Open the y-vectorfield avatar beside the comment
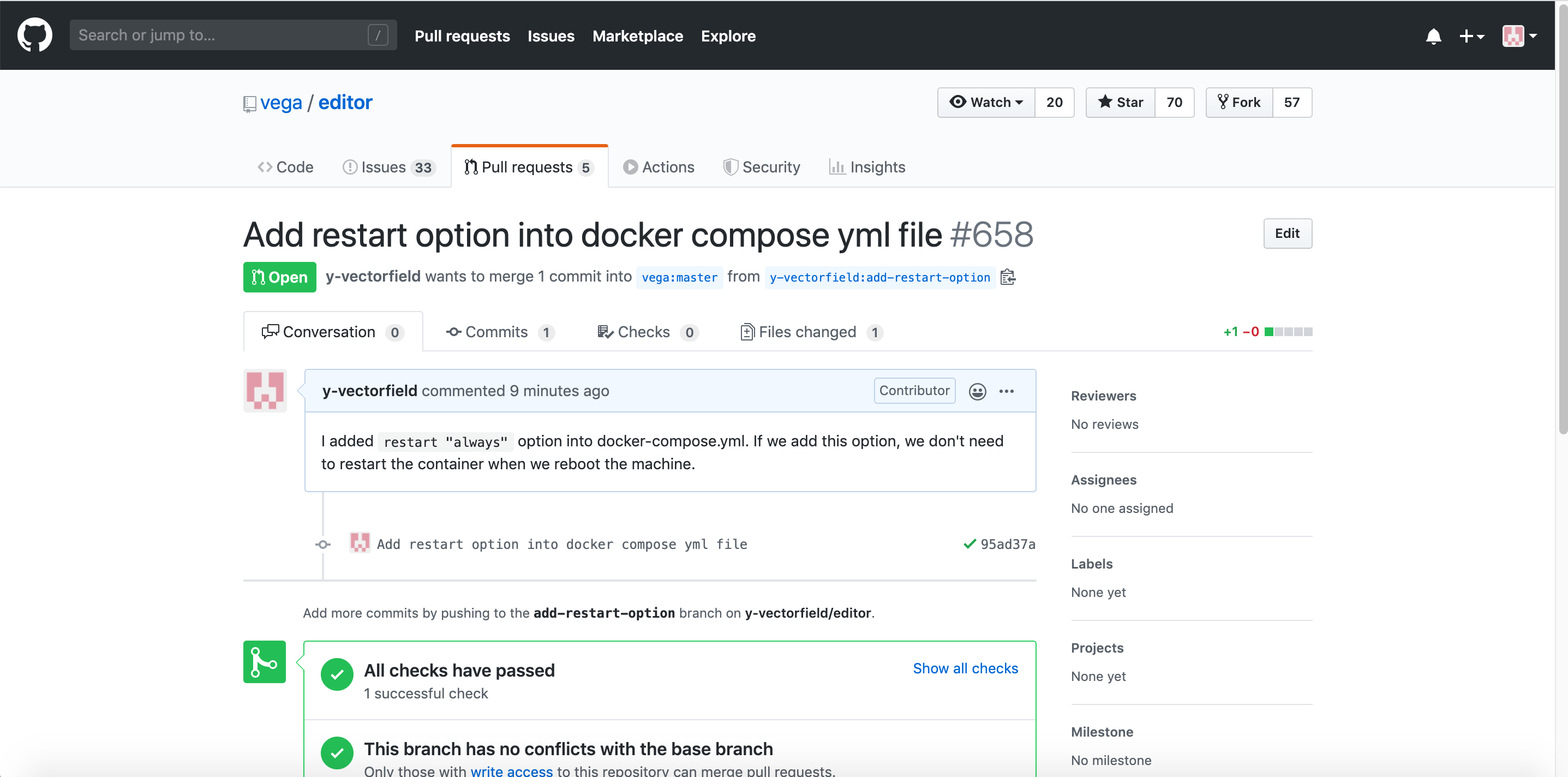1568x777 pixels. pos(265,390)
